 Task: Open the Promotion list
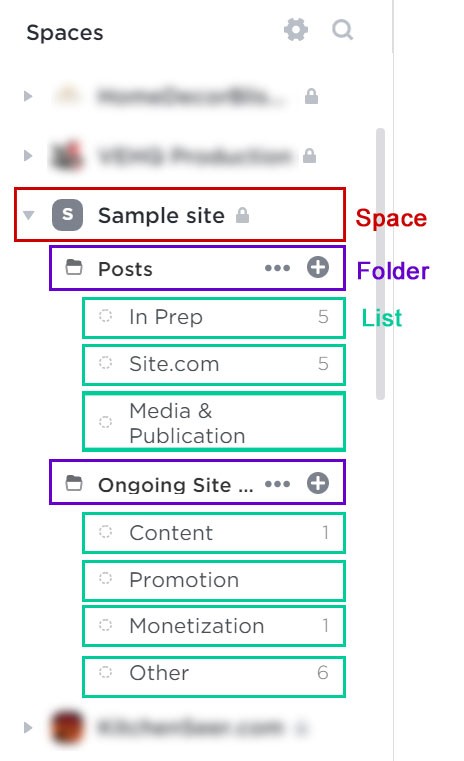click(x=214, y=580)
